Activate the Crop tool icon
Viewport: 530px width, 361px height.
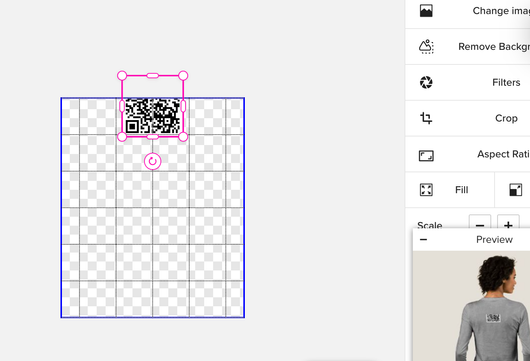(x=426, y=118)
